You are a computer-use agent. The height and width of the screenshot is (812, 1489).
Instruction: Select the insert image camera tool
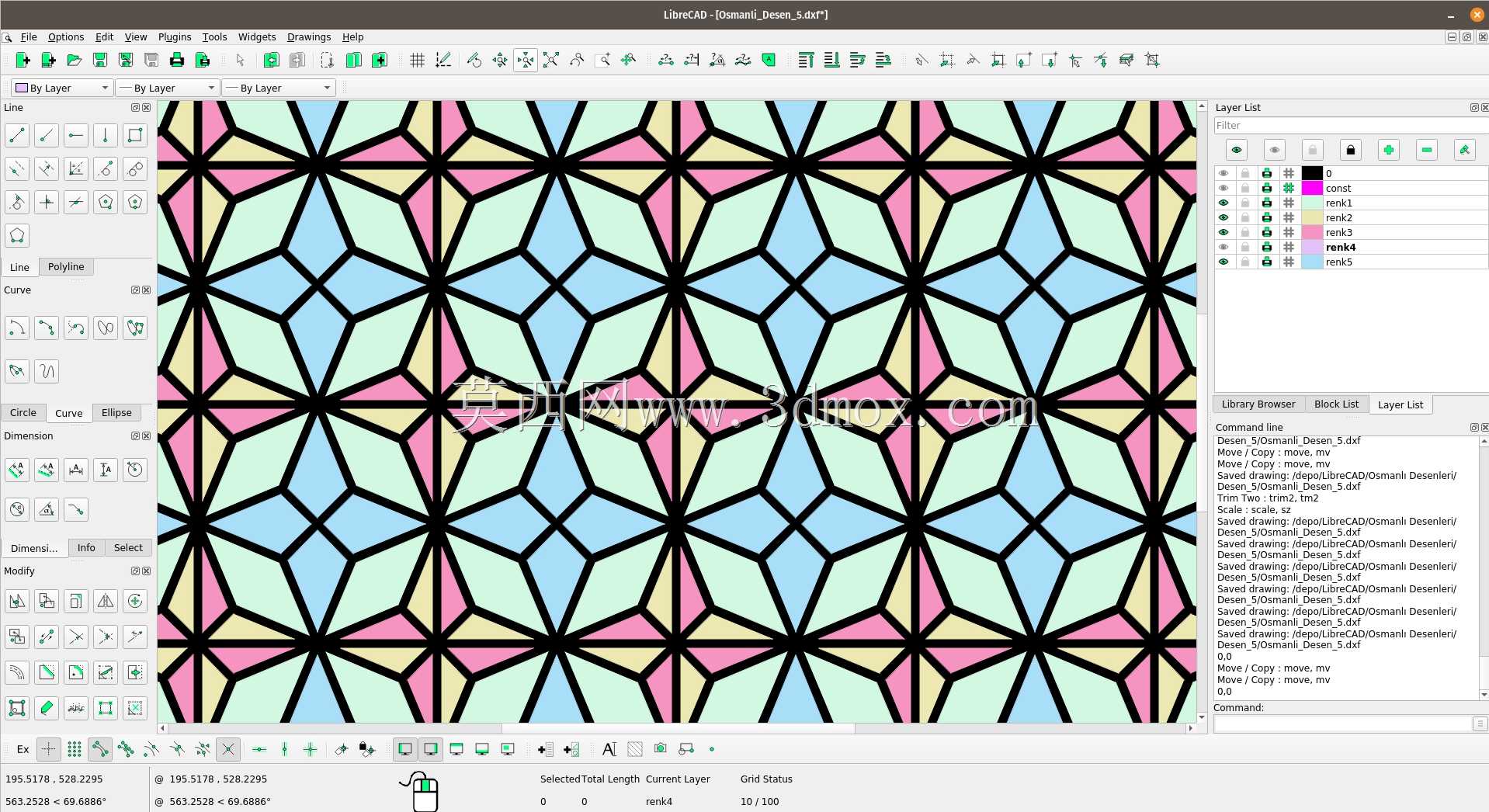[660, 749]
